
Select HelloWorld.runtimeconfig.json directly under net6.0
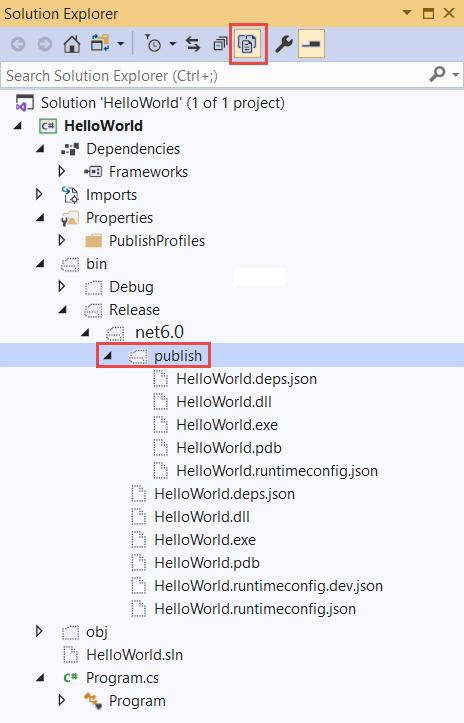click(x=255, y=609)
